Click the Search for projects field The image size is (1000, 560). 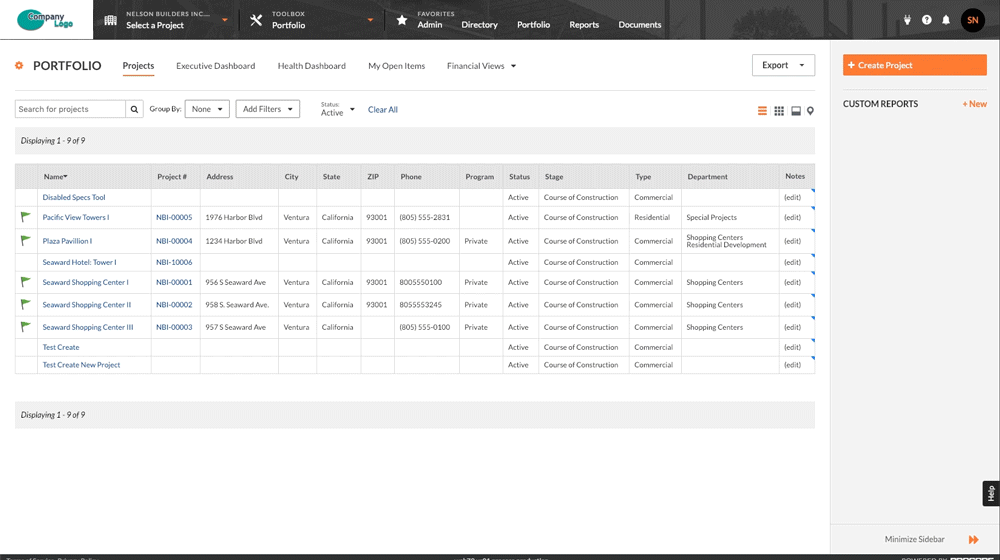(x=70, y=109)
